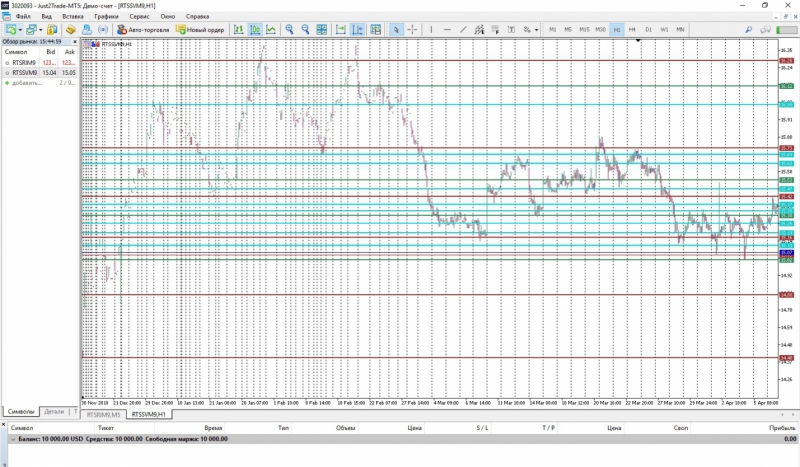The height and width of the screenshot is (467, 800).
Task: Open the indicators list icon
Action: (x=376, y=30)
